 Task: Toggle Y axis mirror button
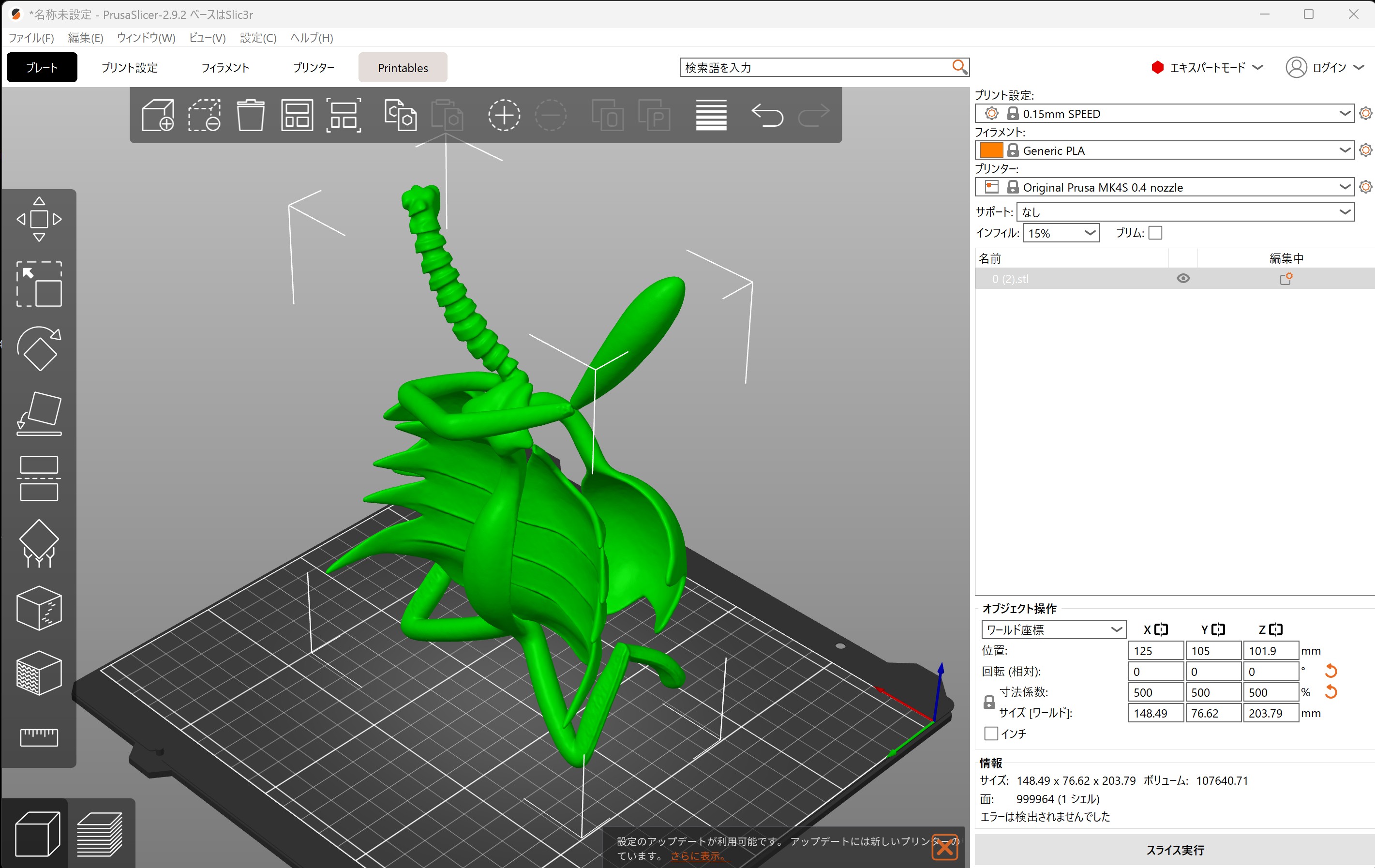tap(1218, 629)
